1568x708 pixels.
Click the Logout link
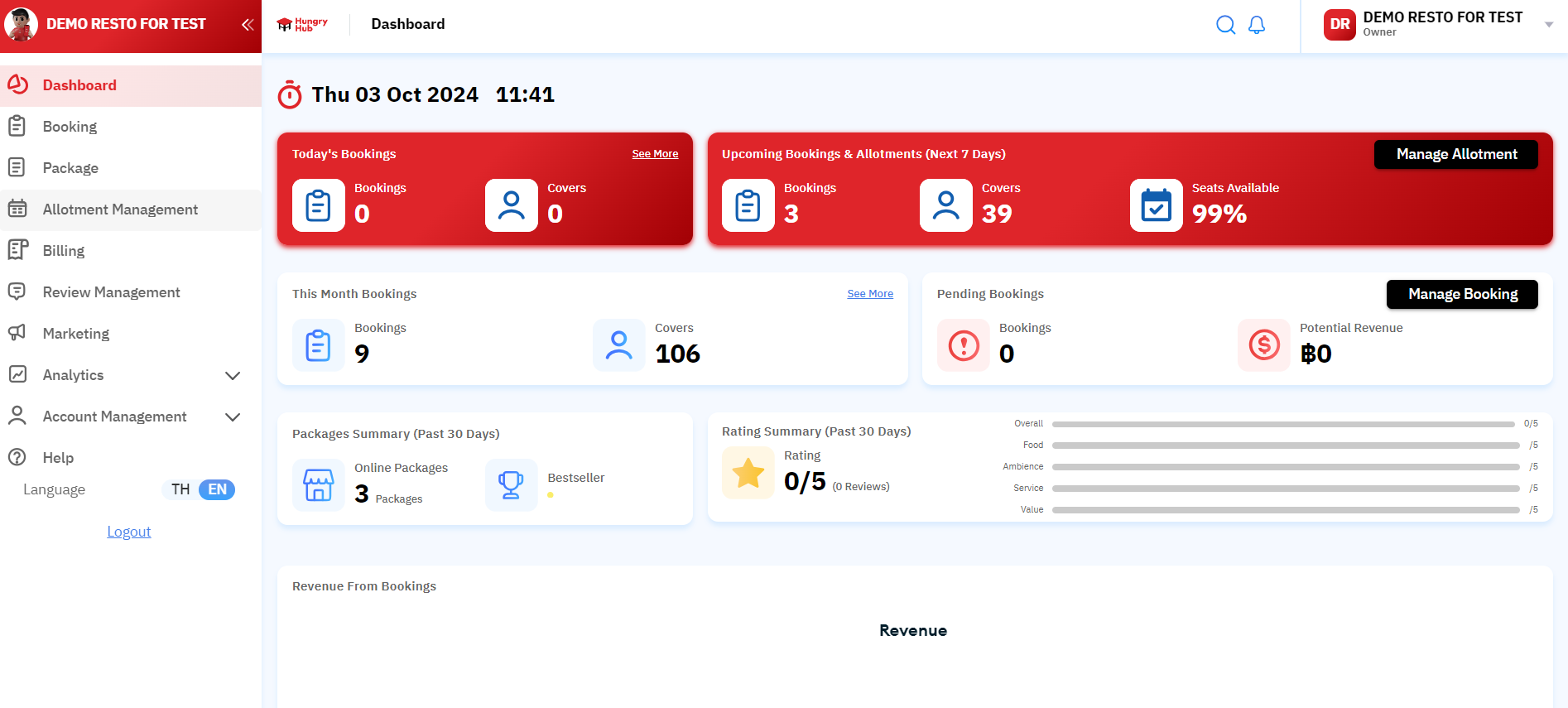pyautogui.click(x=129, y=532)
